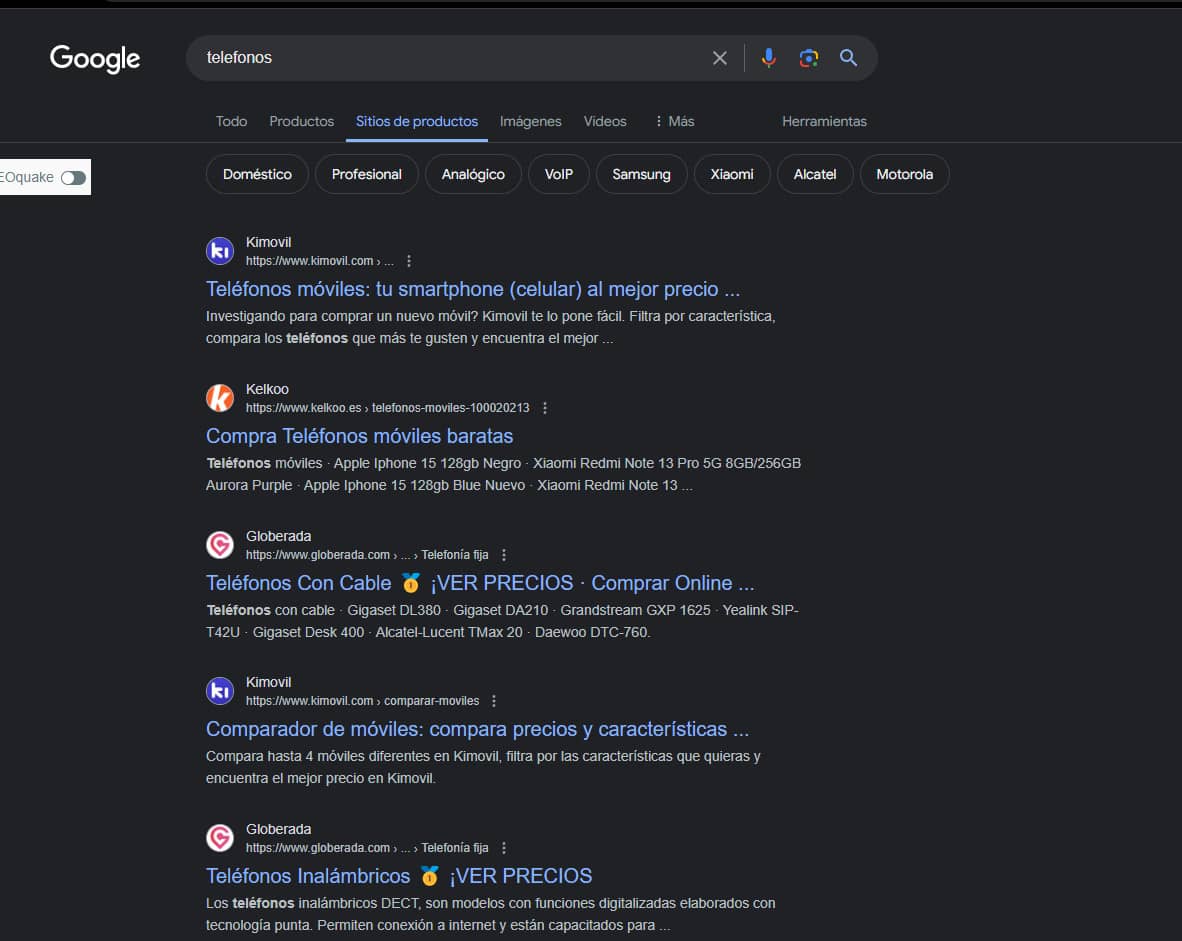The height and width of the screenshot is (941, 1182).
Task: Expand the Más search options menu
Action: tap(674, 121)
